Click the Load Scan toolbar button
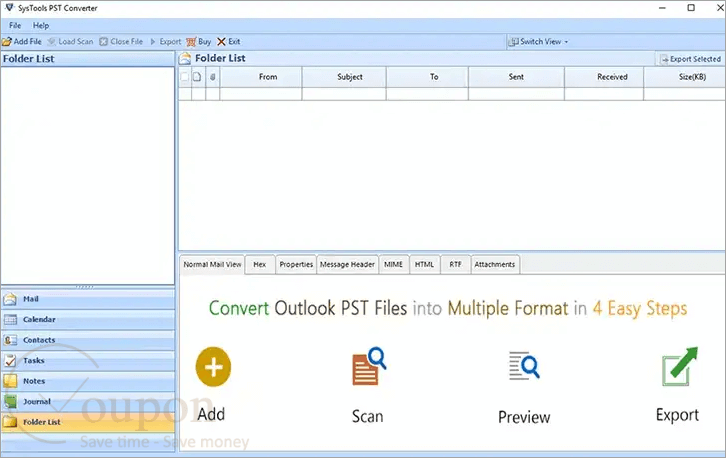Viewport: 726px width, 458px height. [x=70, y=42]
